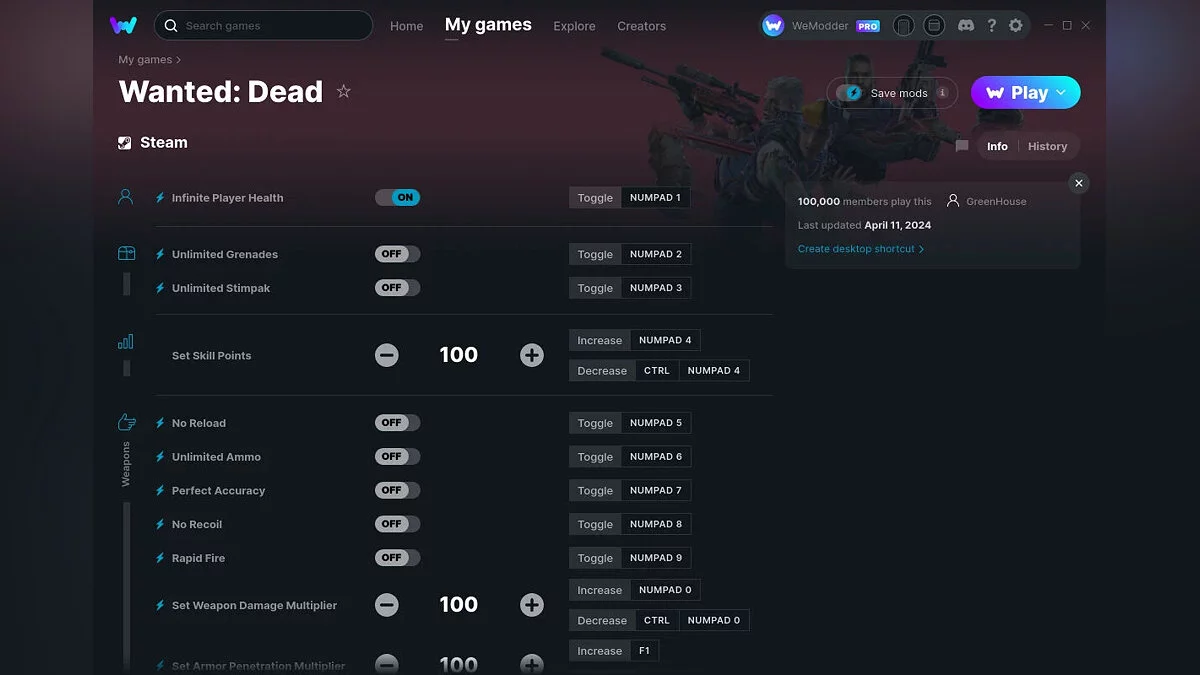Viewport: 1200px width, 675px height.
Task: Enable Unlimited Grenades toggle
Action: tap(397, 254)
